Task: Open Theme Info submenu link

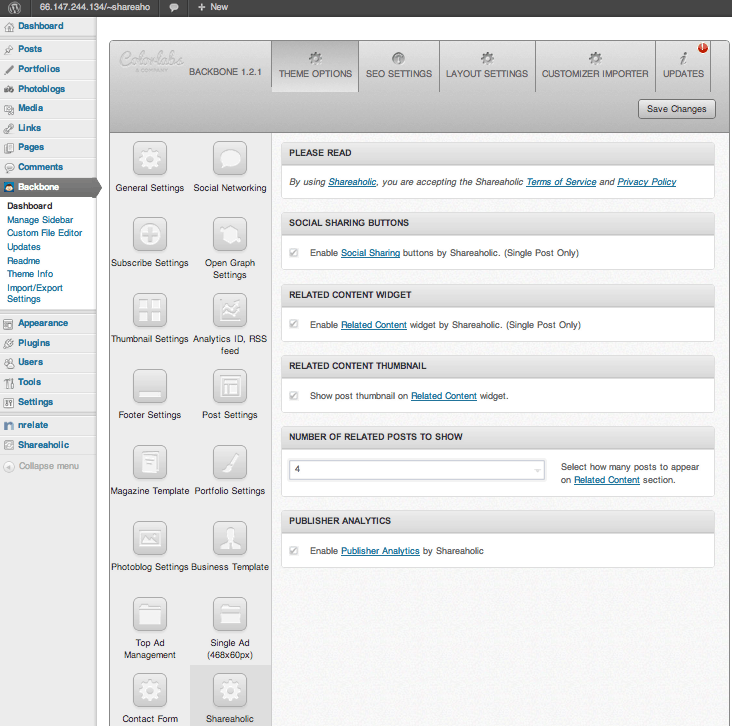Action: [30, 274]
